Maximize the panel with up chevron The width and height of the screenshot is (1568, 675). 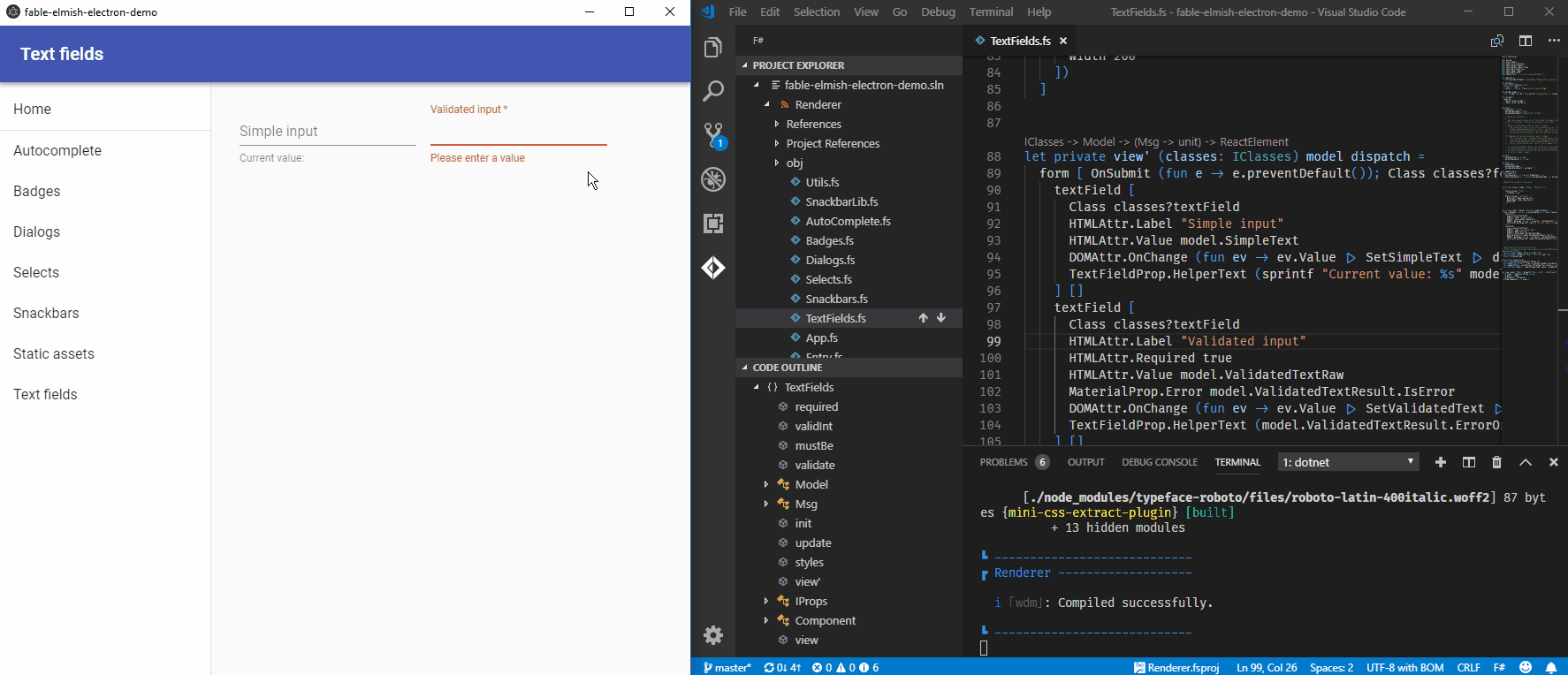coord(1526,462)
